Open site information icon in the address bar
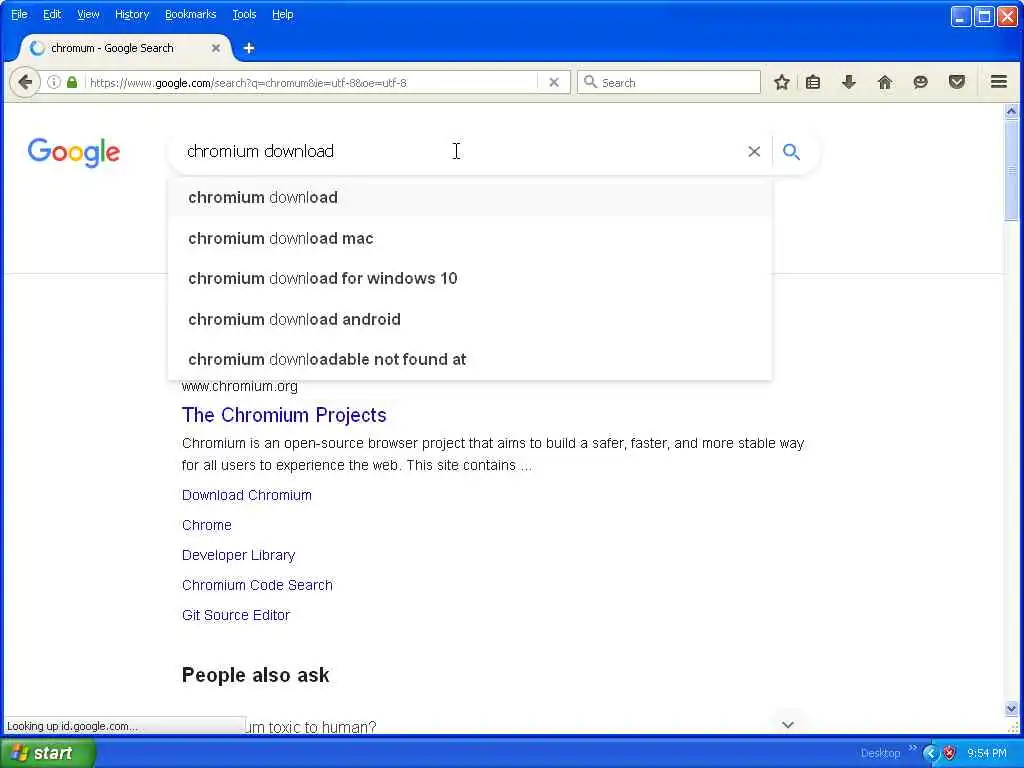The height and width of the screenshot is (768, 1024). (54, 82)
